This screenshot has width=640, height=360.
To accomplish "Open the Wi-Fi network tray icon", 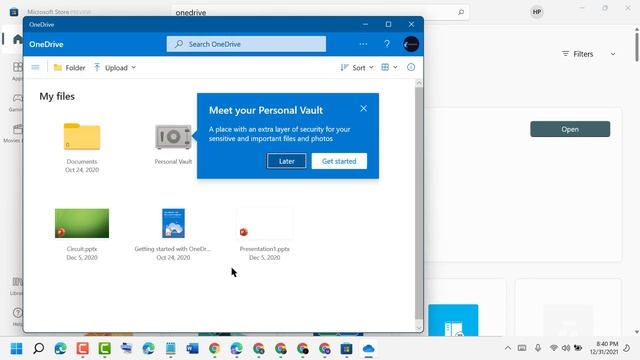I will click(x=553, y=348).
